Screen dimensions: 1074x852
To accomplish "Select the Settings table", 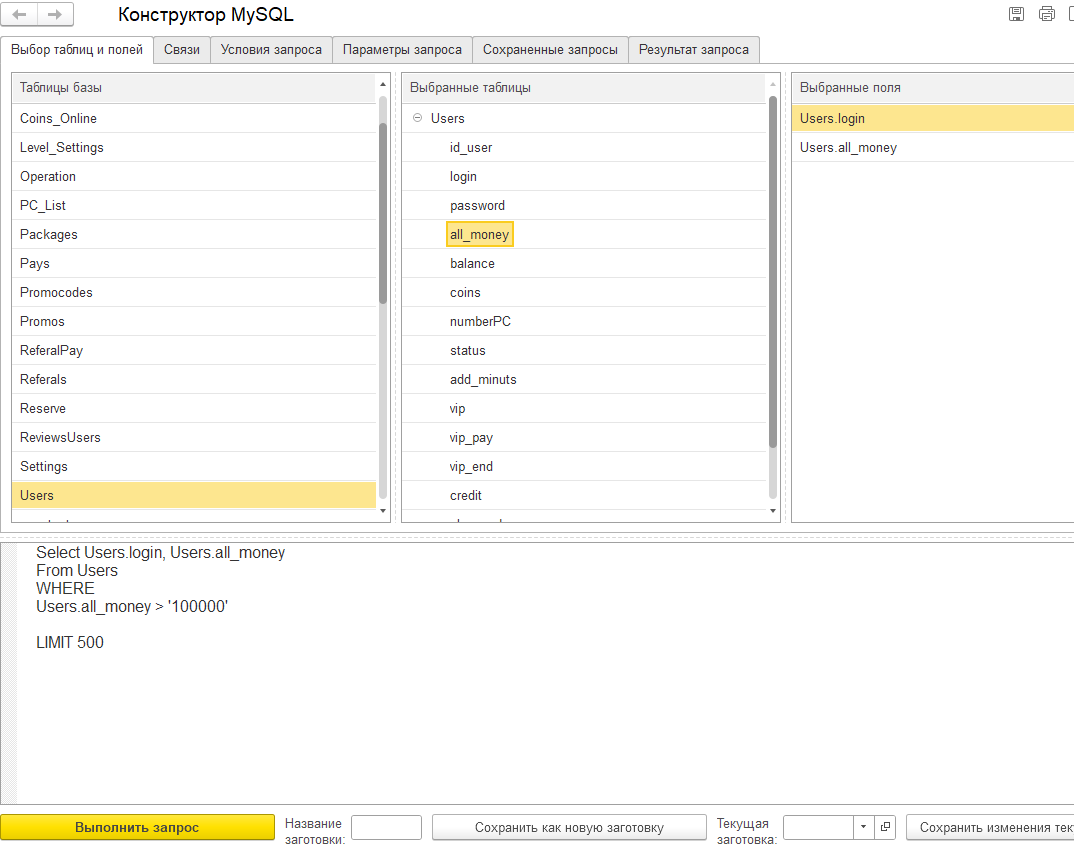I will (x=194, y=466).
